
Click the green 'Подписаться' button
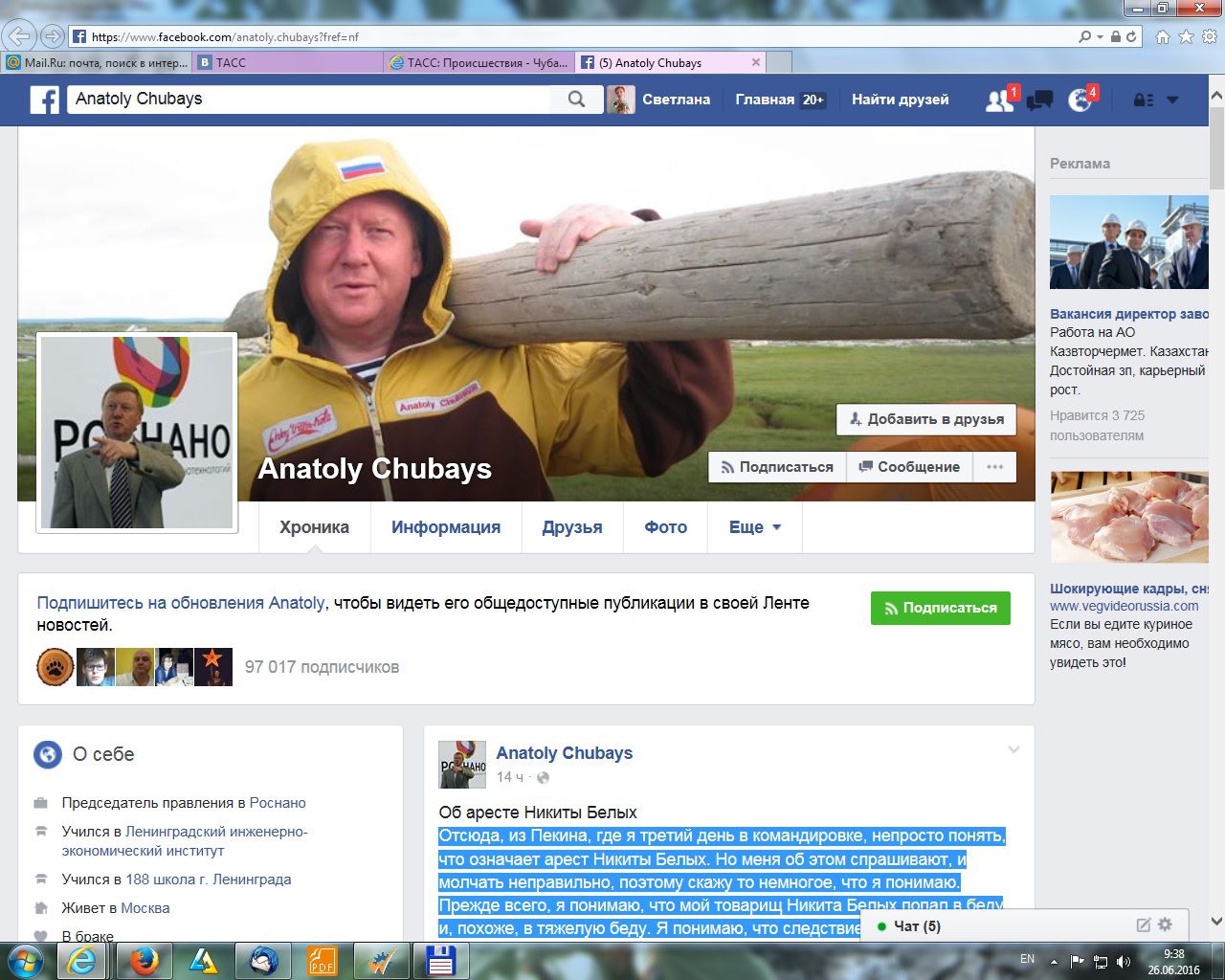pyautogui.click(x=940, y=608)
